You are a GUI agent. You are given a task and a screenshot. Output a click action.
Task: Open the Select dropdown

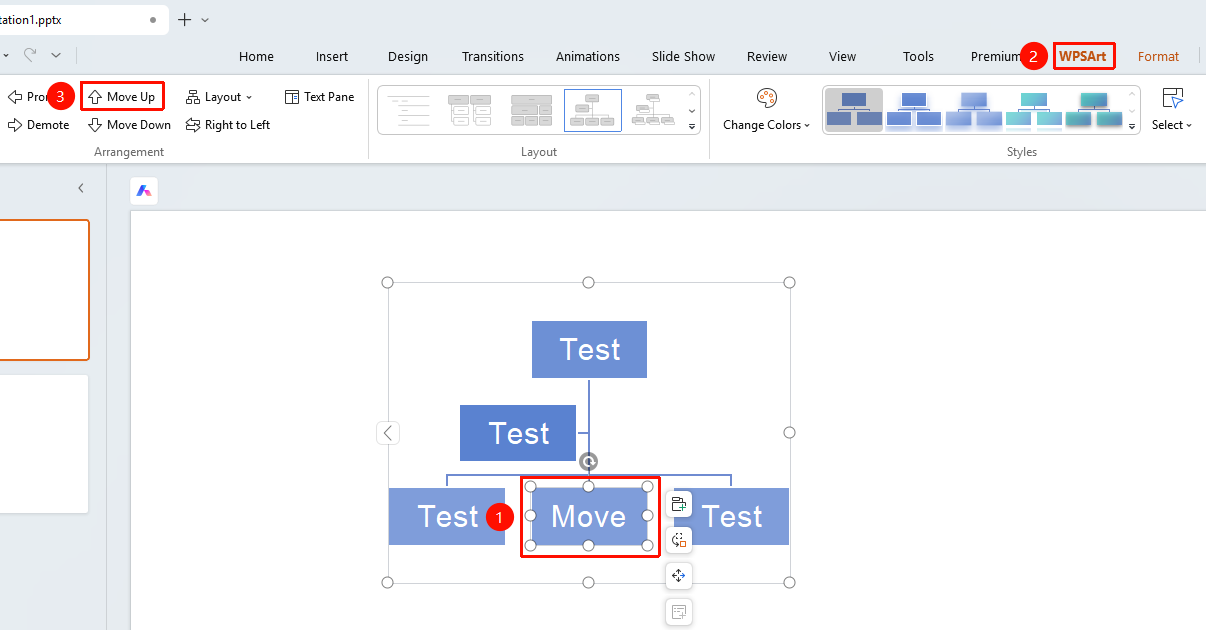(1172, 110)
